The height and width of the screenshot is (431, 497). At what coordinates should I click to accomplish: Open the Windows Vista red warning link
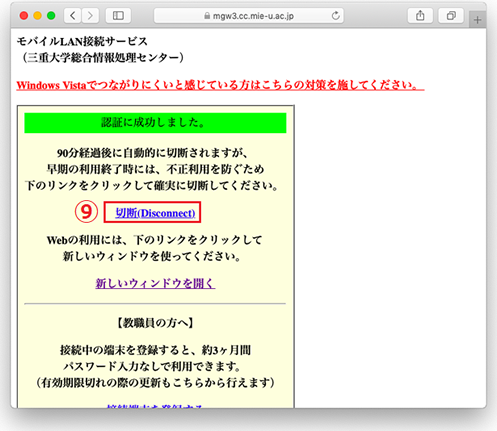[220, 85]
